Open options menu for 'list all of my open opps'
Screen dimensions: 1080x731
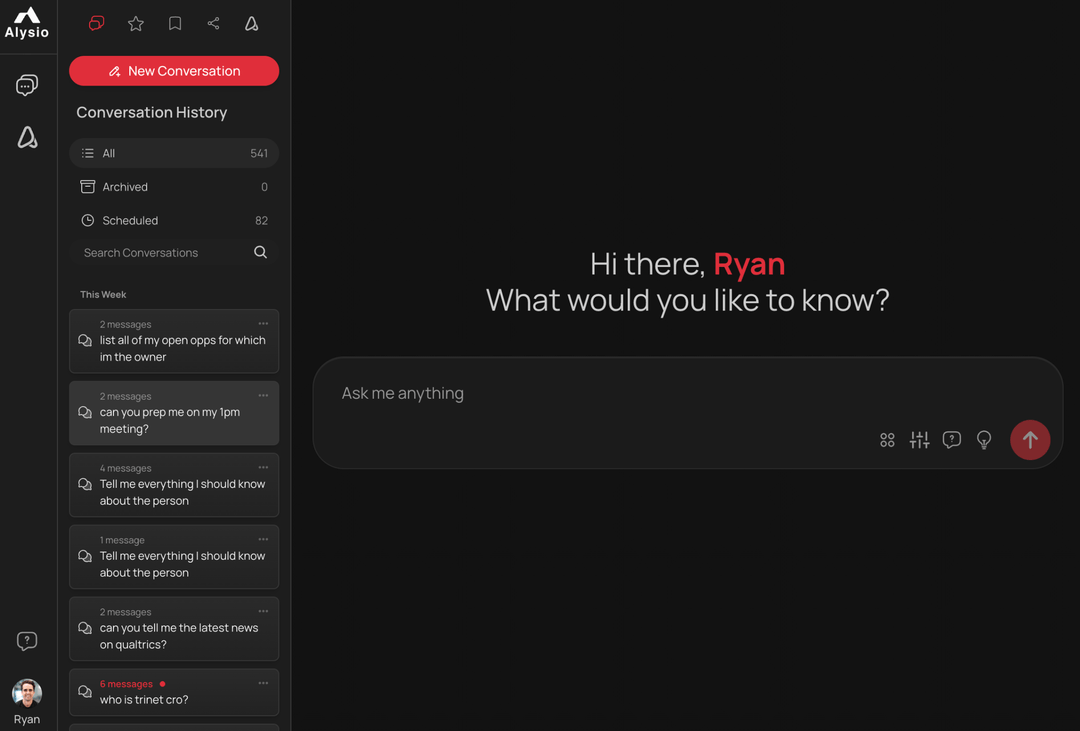(263, 324)
